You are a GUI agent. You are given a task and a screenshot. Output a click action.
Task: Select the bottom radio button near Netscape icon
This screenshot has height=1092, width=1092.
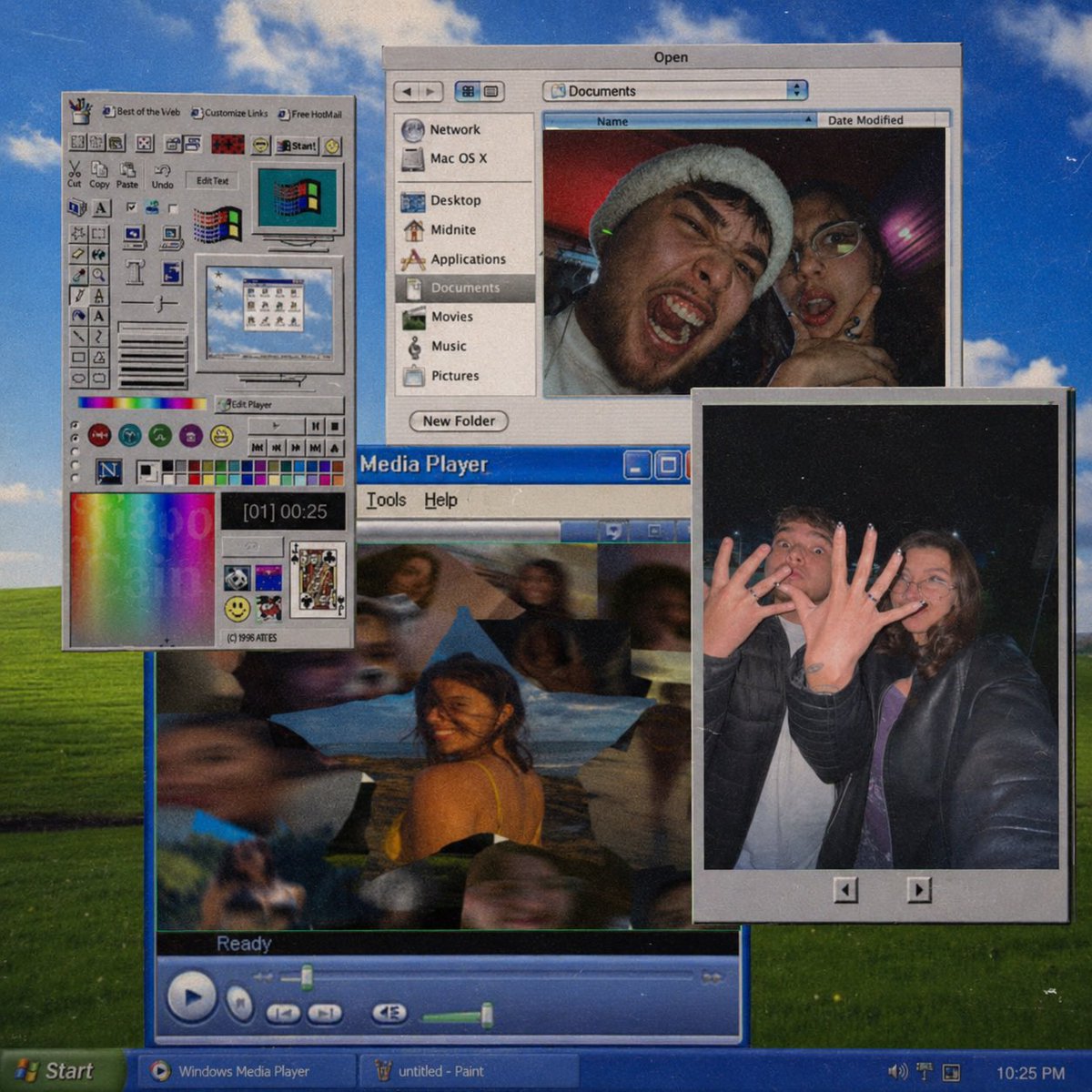tap(75, 478)
